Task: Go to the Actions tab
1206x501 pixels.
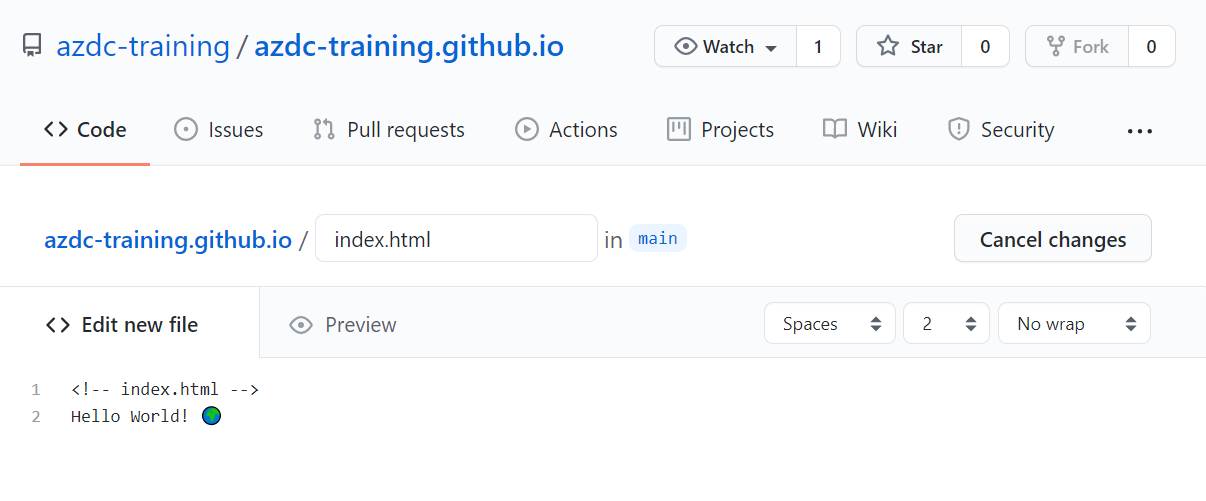Action: pyautogui.click(x=566, y=130)
